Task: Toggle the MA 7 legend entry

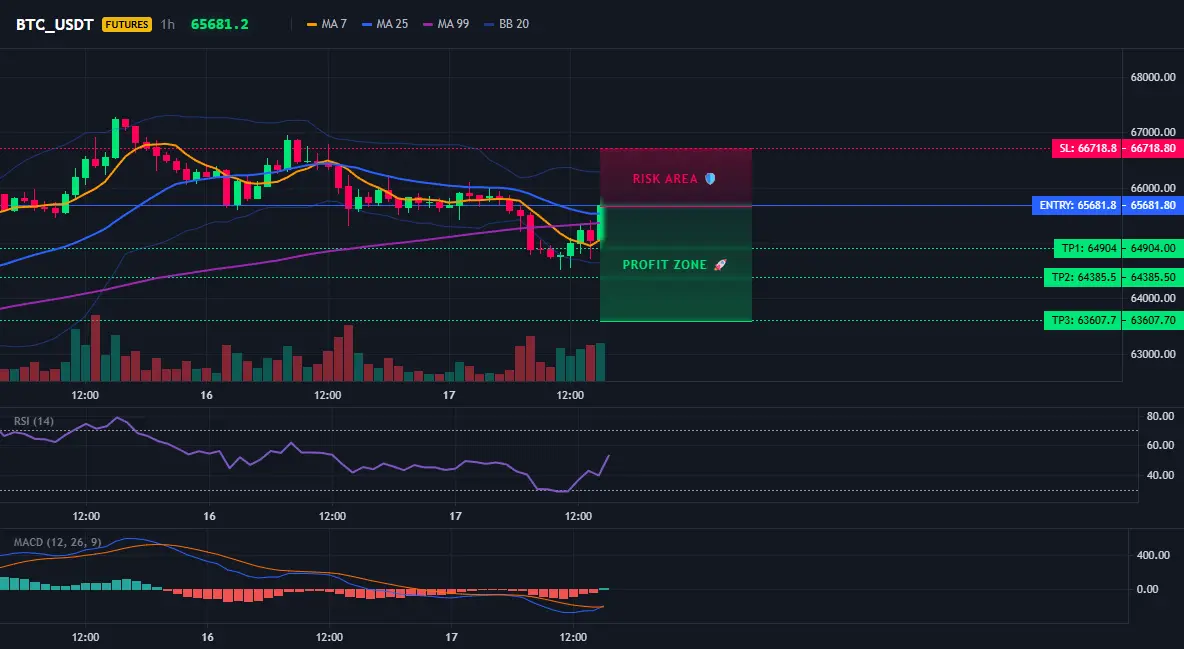Action: point(327,24)
